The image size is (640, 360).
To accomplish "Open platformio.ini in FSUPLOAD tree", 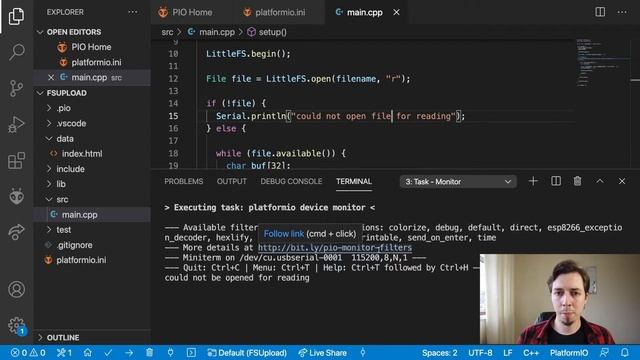I will click(81, 260).
